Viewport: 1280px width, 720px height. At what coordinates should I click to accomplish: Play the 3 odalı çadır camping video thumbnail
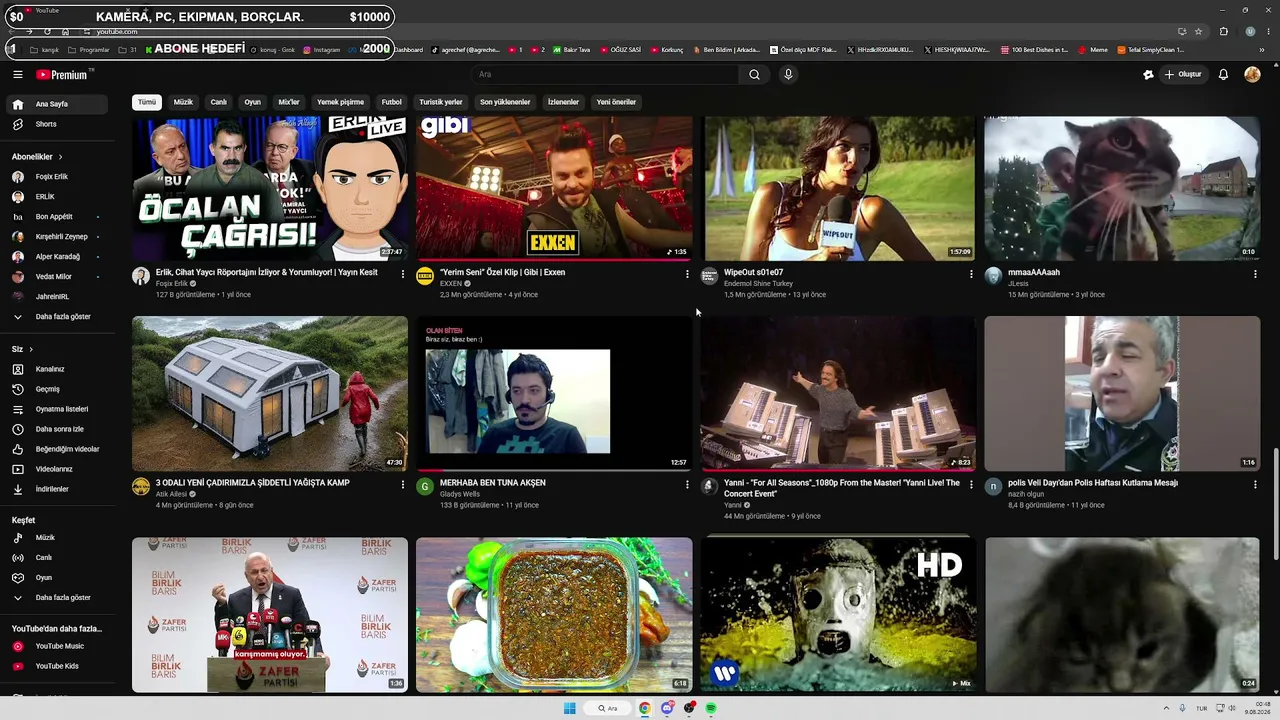(x=270, y=393)
